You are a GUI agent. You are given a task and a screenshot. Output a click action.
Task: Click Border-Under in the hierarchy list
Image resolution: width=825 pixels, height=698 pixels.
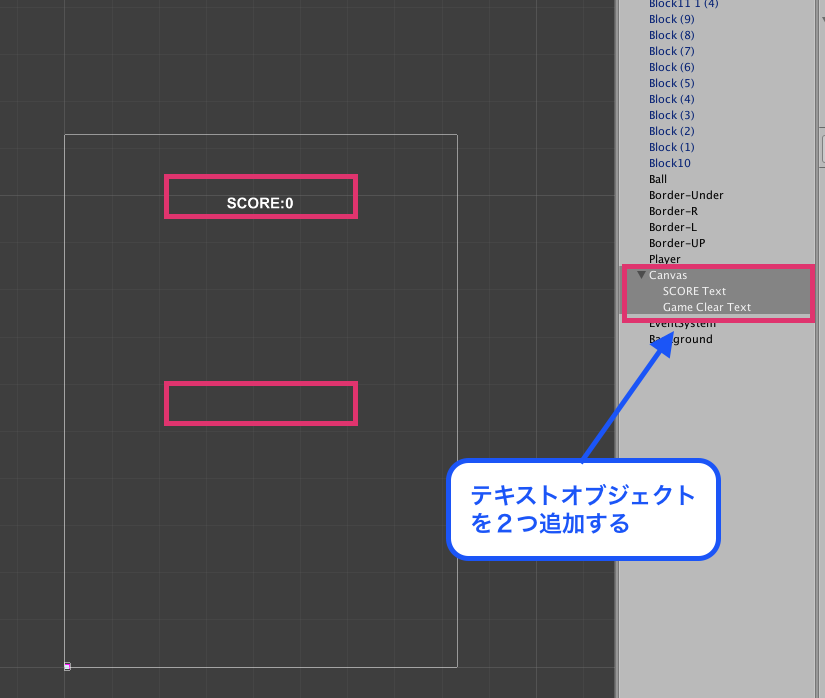686,195
